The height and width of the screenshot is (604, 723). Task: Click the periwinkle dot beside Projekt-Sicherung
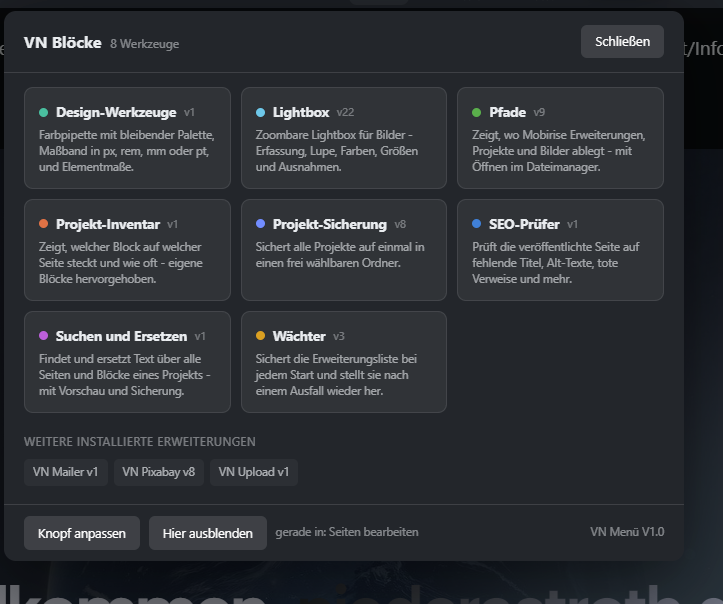261,224
